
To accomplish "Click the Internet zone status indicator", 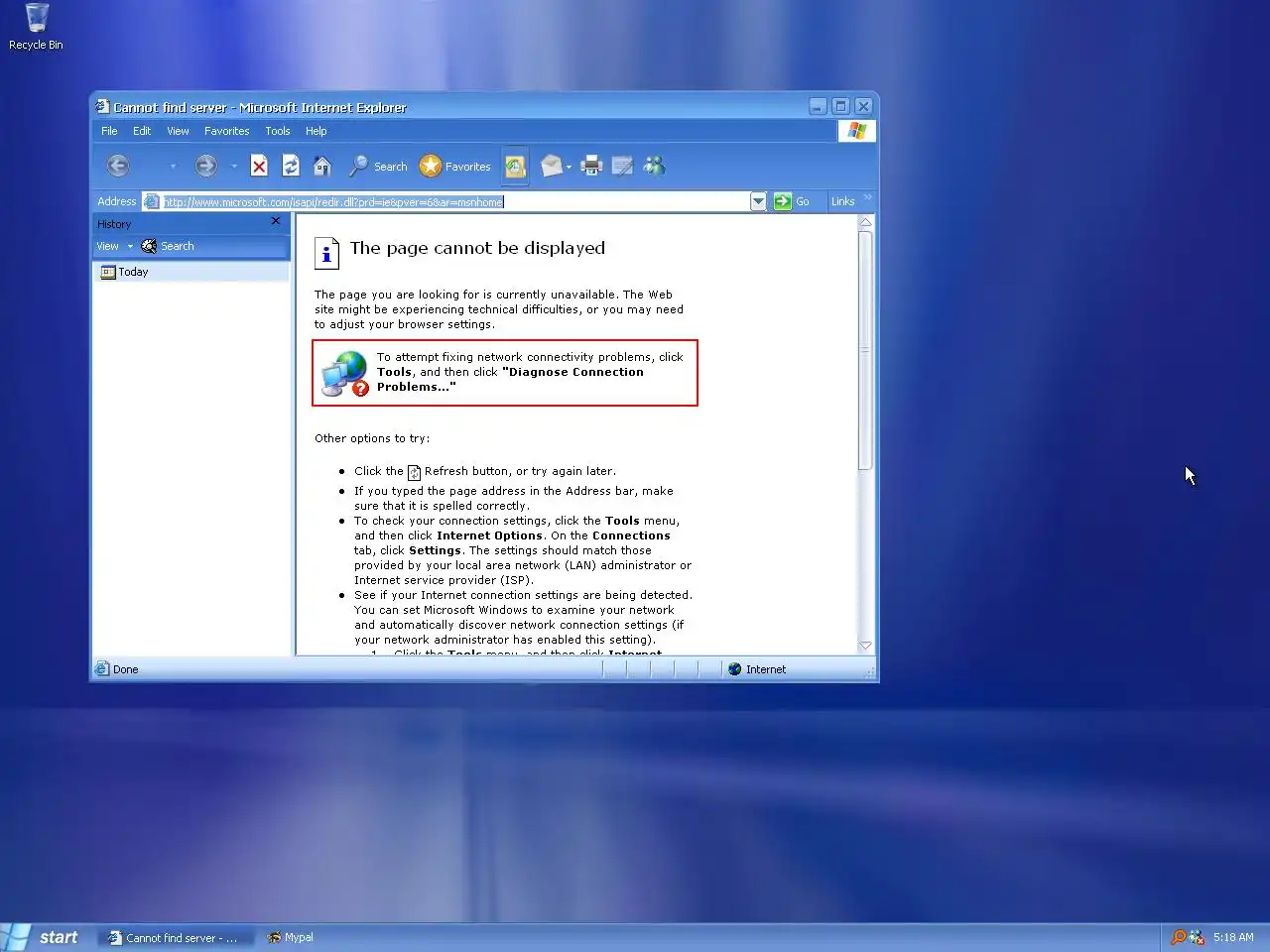I will click(757, 669).
